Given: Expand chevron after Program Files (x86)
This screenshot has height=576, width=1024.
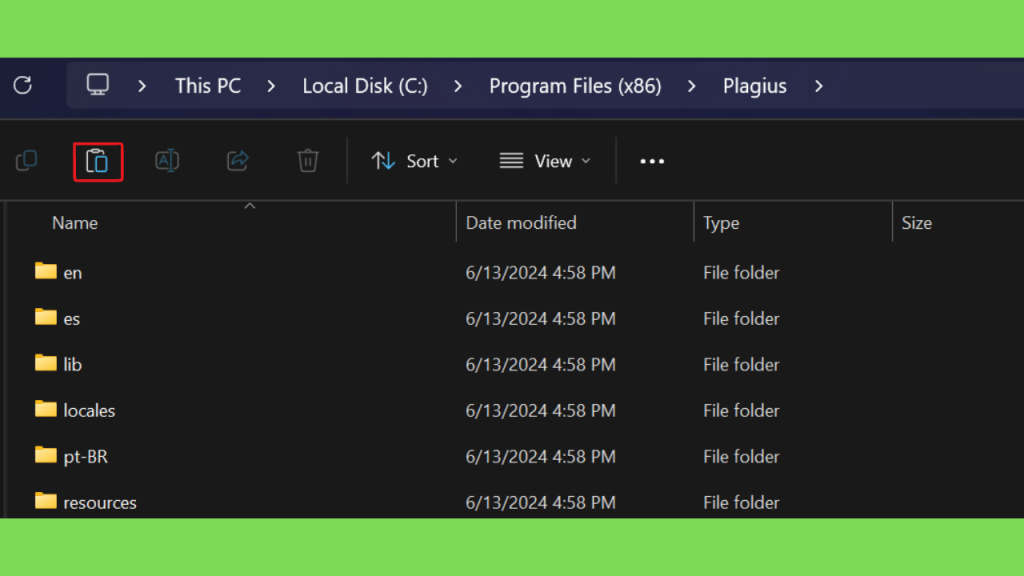Looking at the screenshot, I should pyautogui.click(x=692, y=86).
